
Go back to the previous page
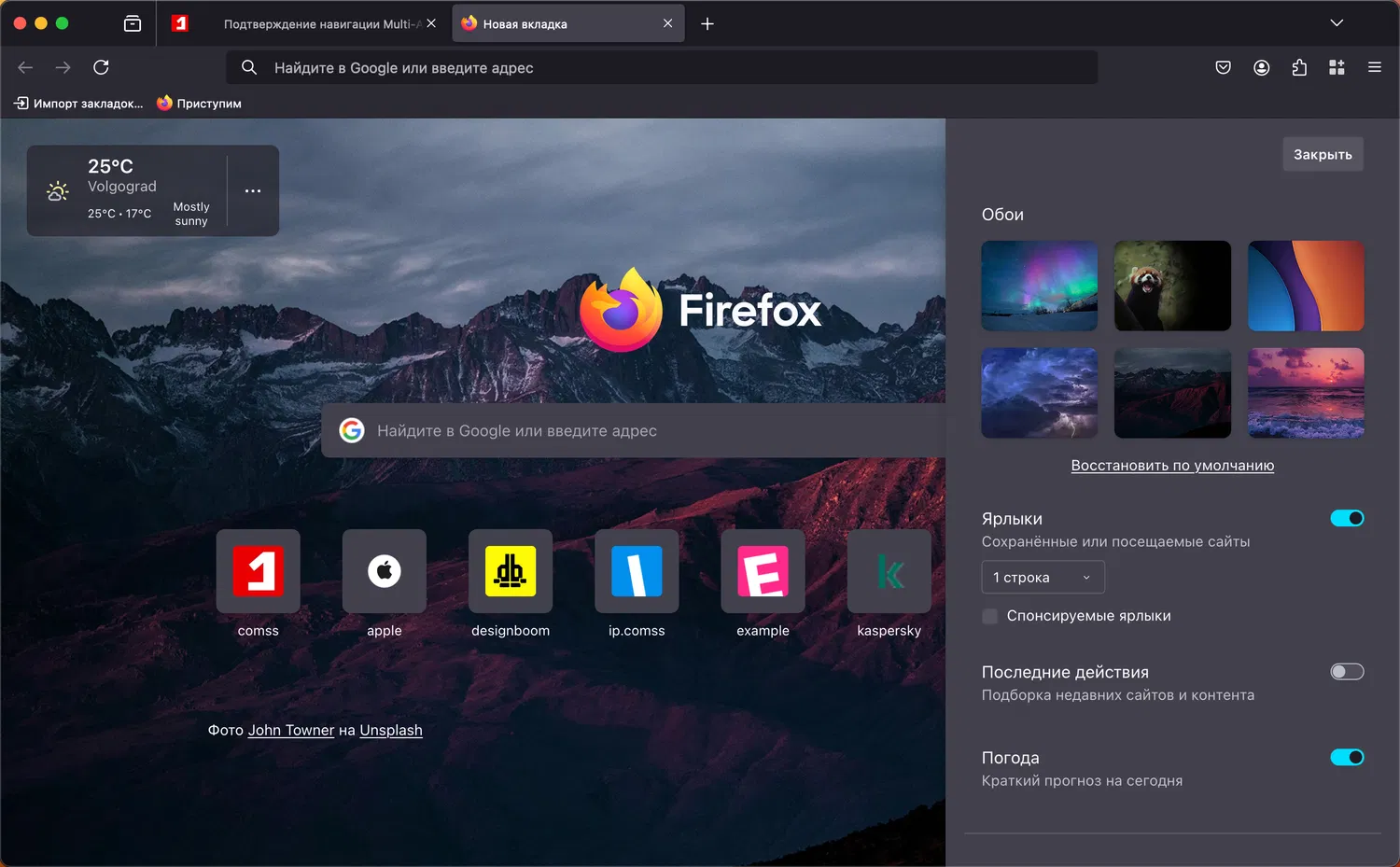25,67
